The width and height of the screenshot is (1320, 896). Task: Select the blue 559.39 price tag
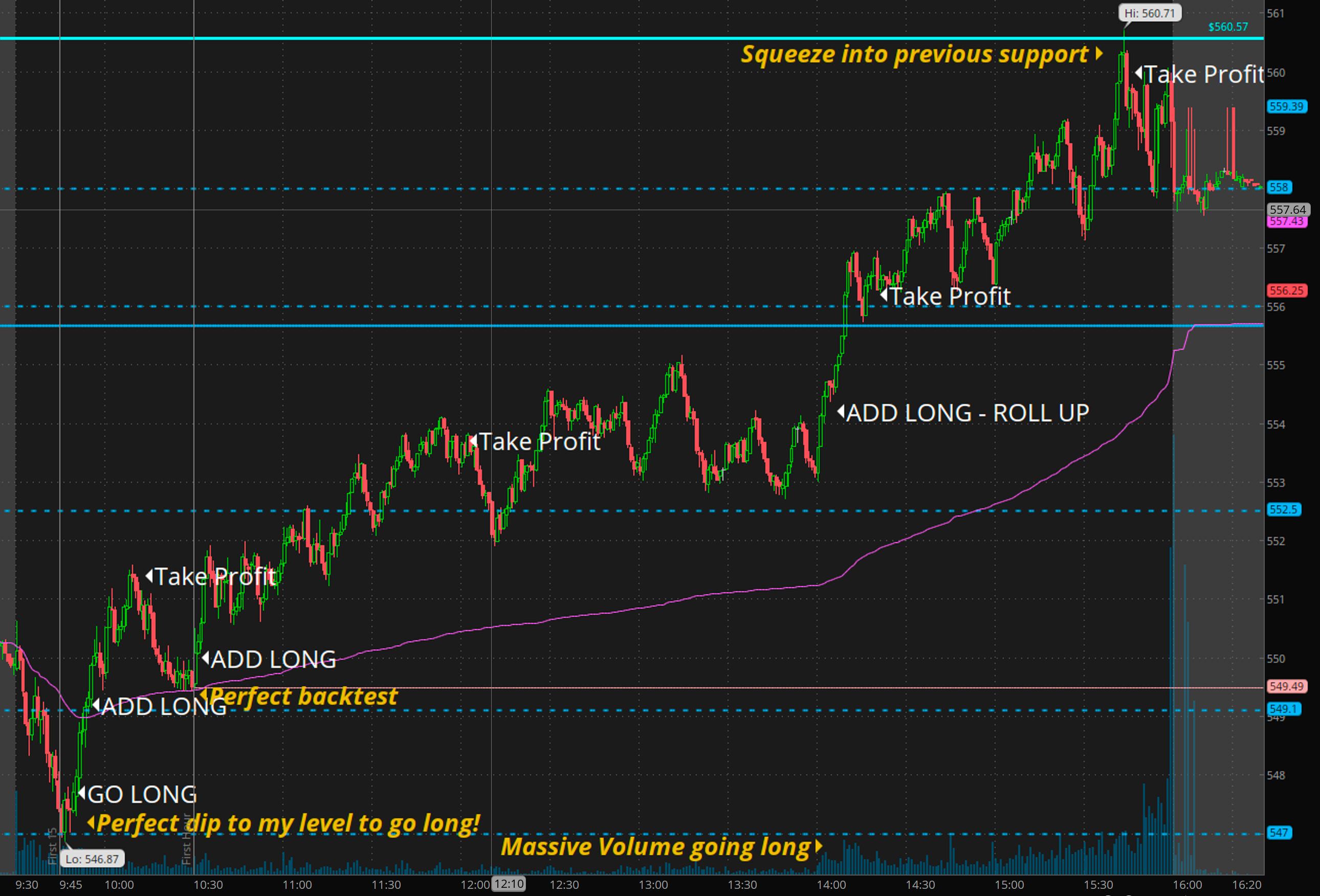[x=1287, y=107]
